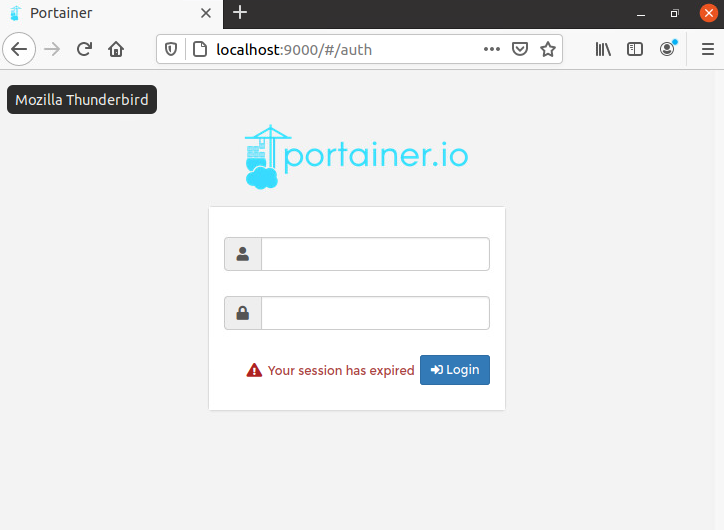Select the Portainer tab
Viewport: 724px width, 530px height.
point(111,14)
